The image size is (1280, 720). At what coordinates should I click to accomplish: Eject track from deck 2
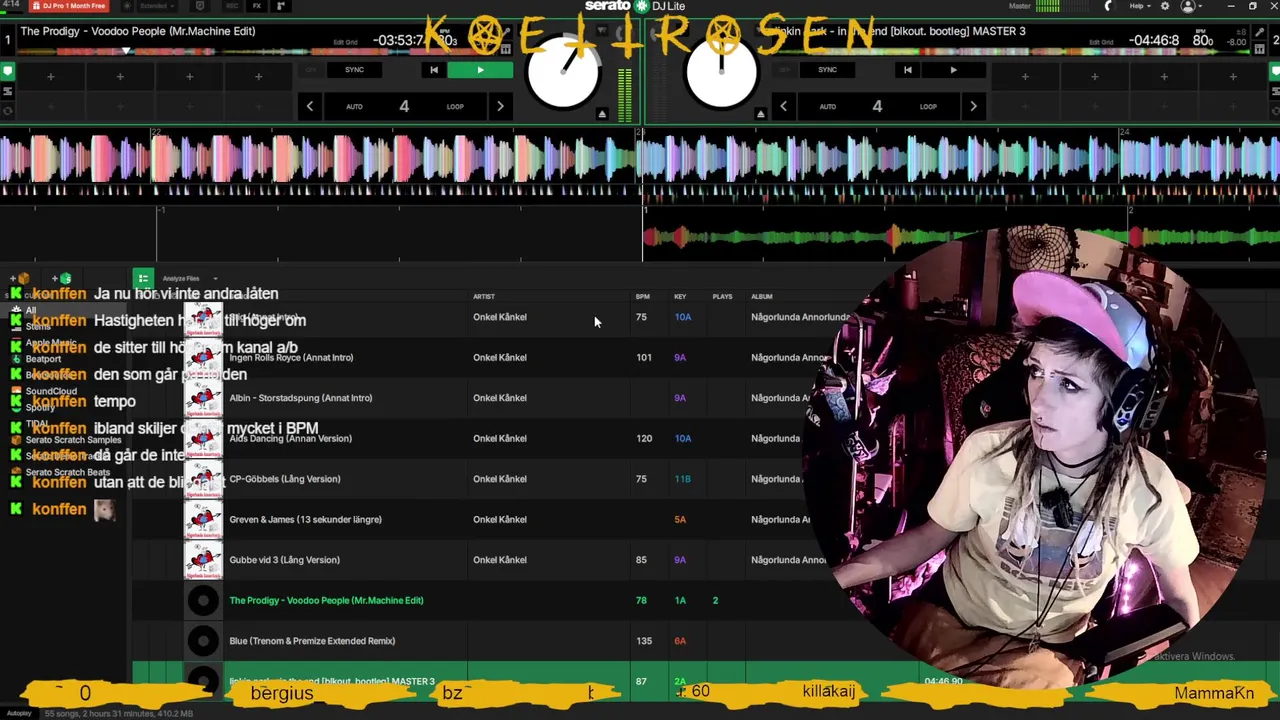point(760,114)
